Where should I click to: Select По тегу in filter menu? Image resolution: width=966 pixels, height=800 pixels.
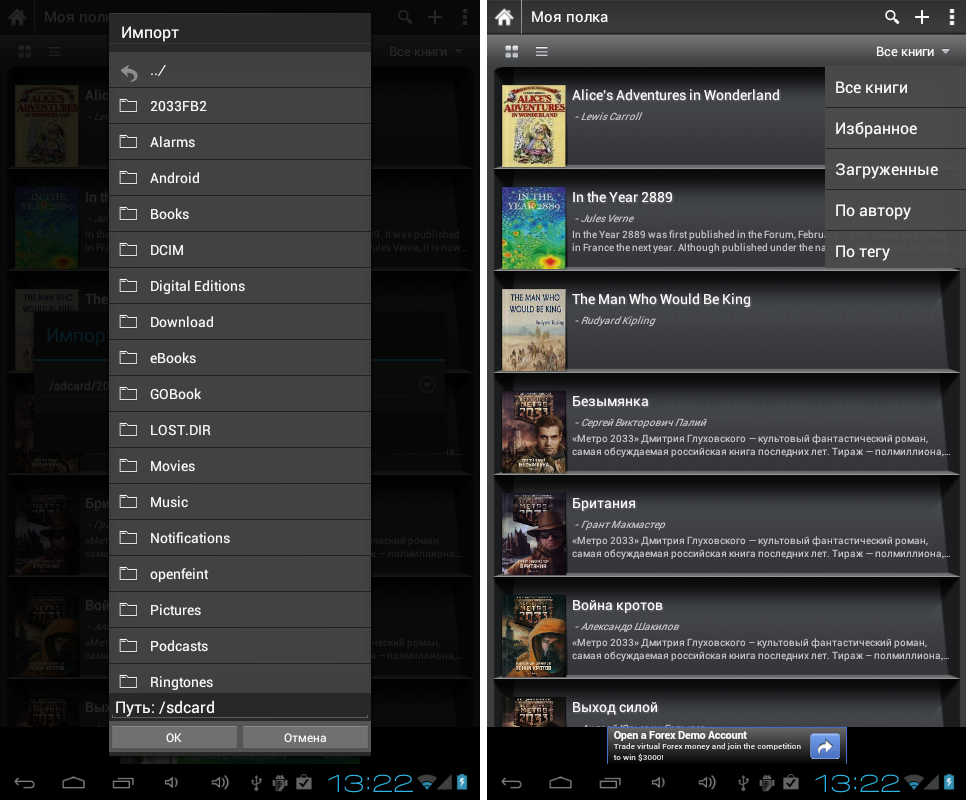pos(895,251)
